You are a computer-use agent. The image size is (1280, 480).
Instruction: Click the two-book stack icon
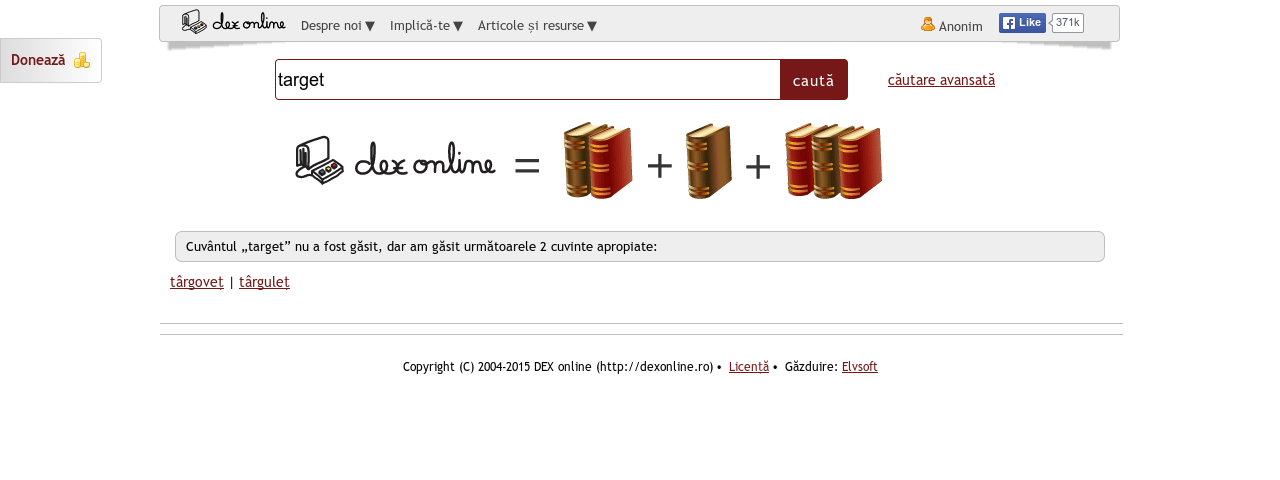pyautogui.click(x=598, y=161)
